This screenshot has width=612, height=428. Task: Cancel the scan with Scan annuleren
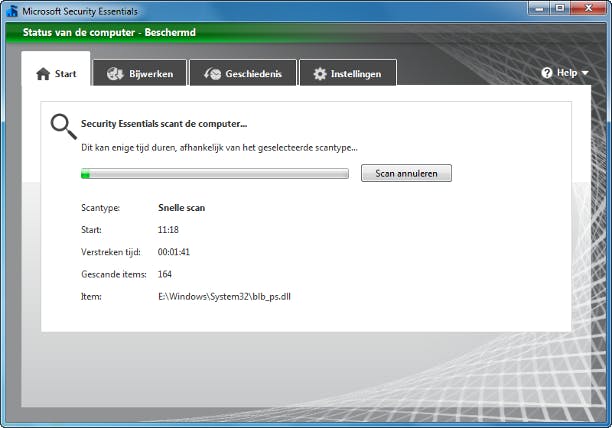pyautogui.click(x=406, y=173)
